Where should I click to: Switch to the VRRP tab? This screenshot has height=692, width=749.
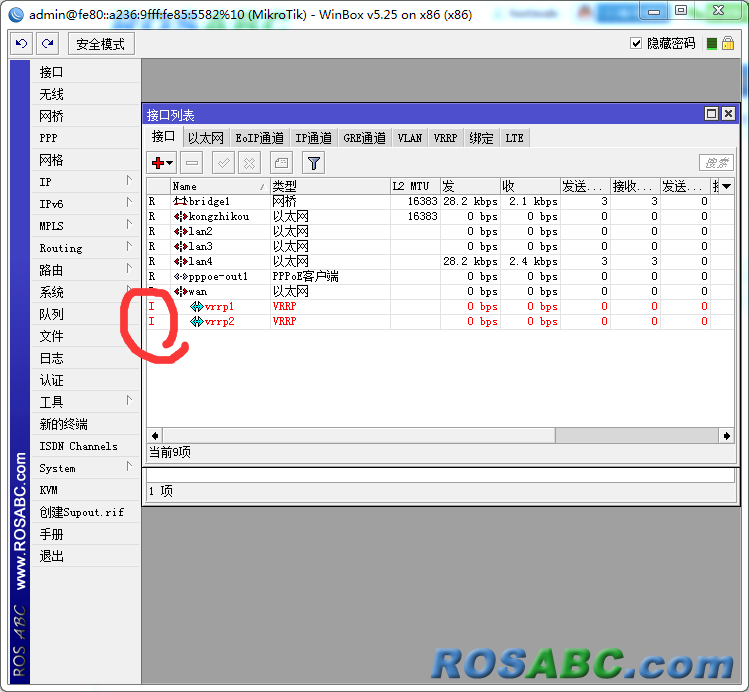(x=445, y=138)
